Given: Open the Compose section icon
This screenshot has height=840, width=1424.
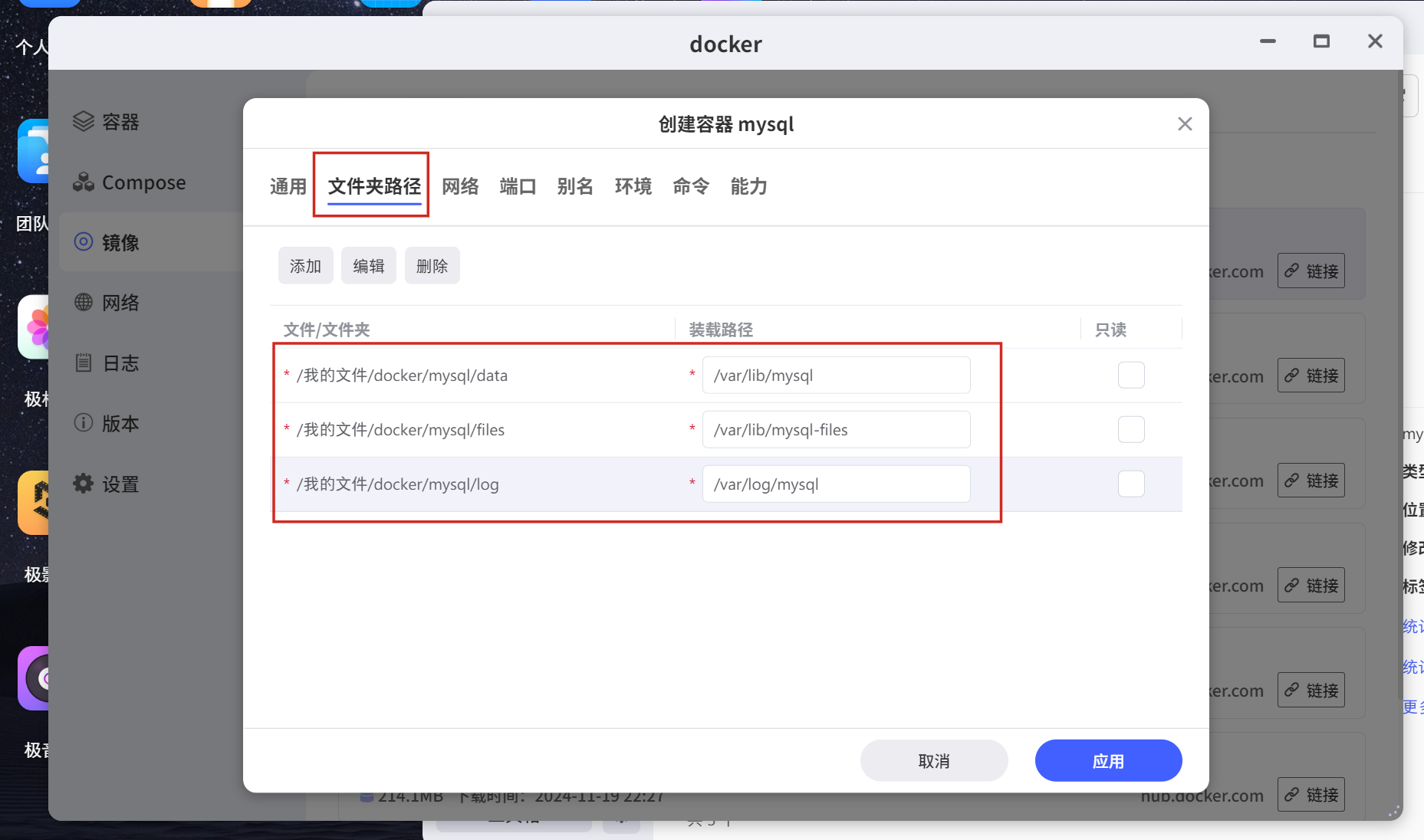Looking at the screenshot, I should pos(83,182).
